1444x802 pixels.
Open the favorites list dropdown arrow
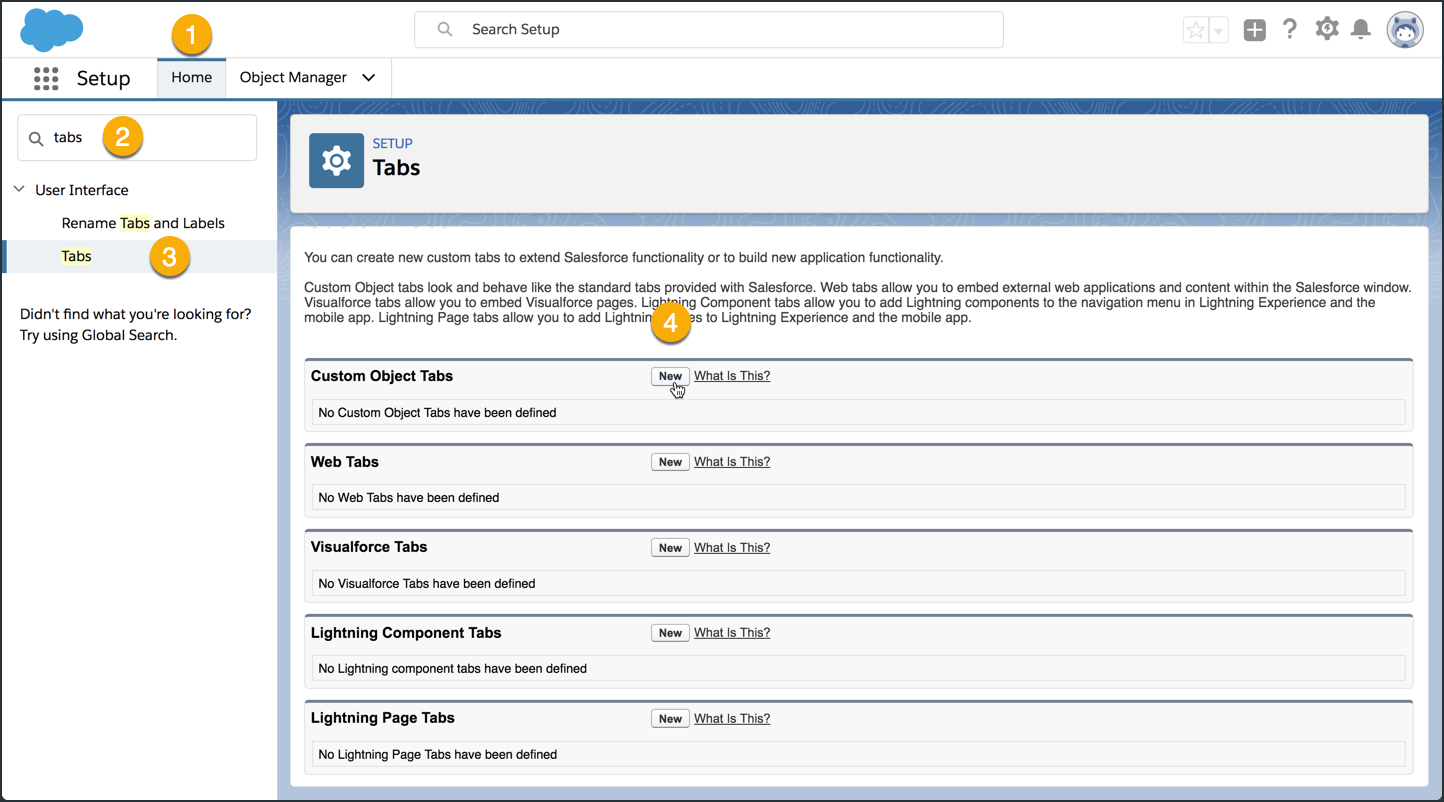(x=1218, y=30)
